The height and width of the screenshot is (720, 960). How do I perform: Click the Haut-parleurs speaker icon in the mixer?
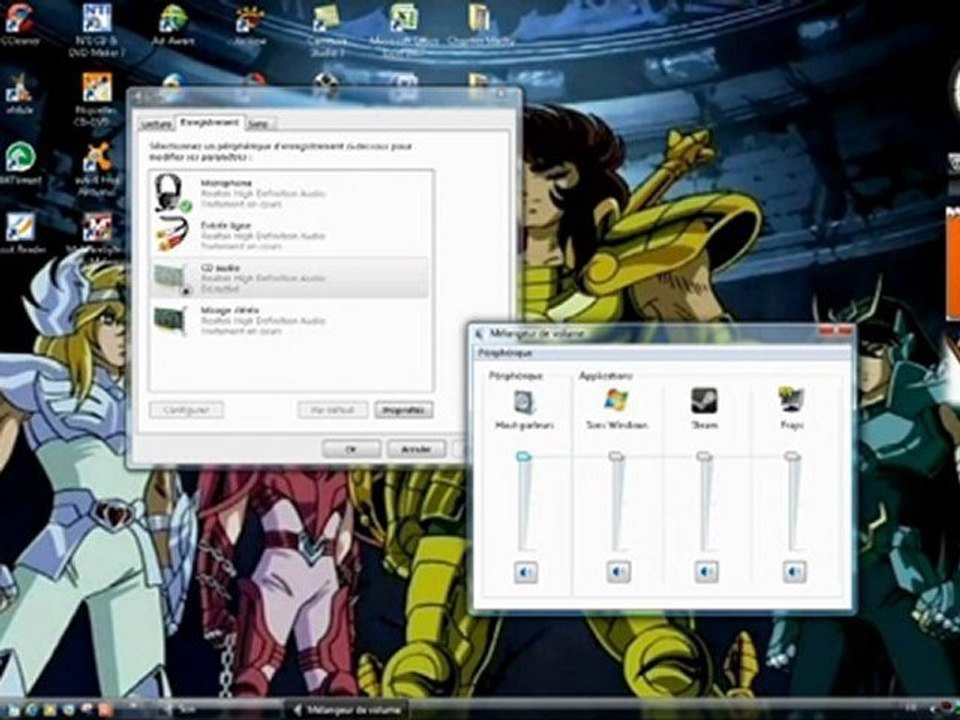point(524,402)
